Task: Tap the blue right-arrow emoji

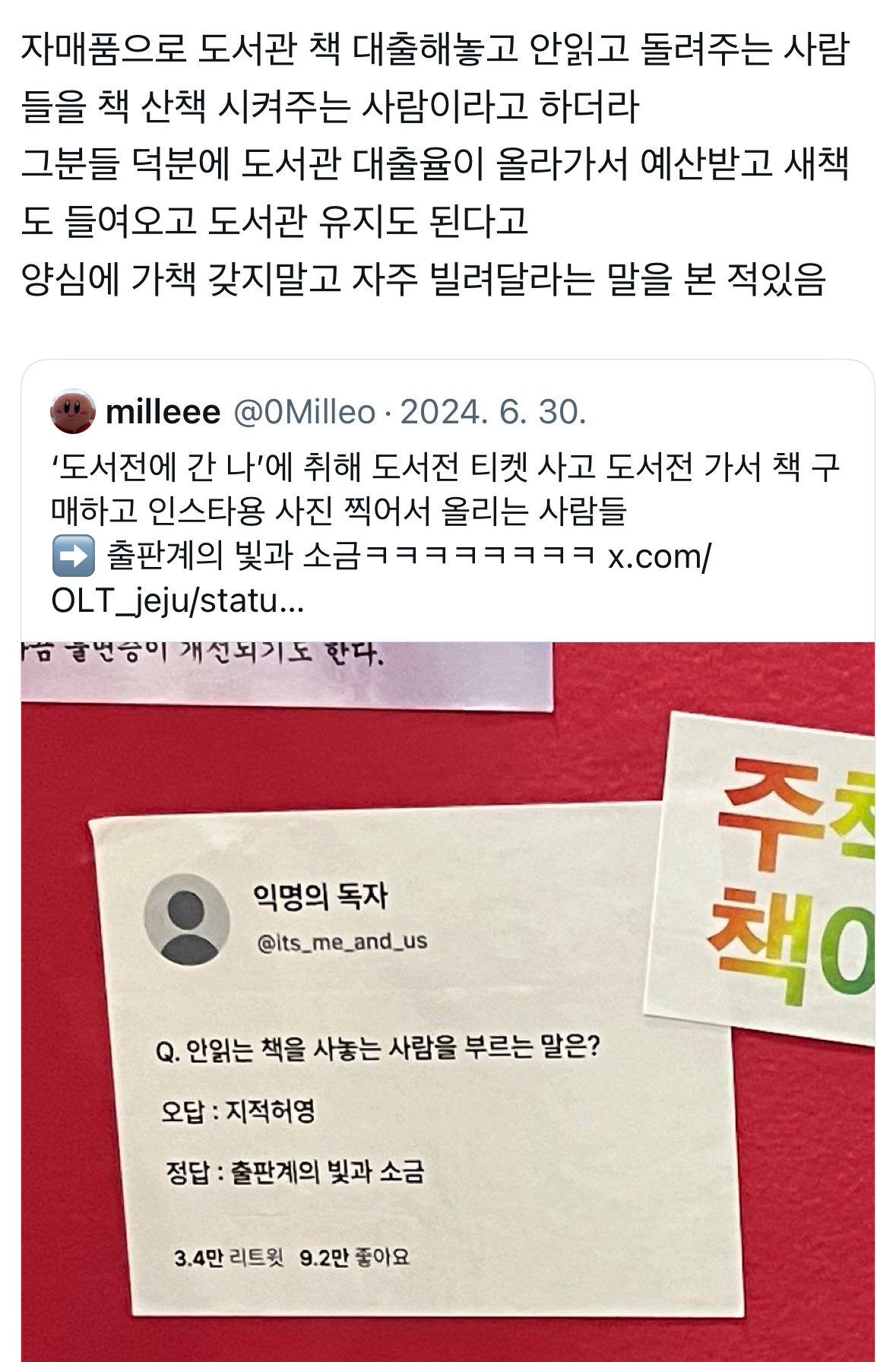Action: [x=73, y=556]
